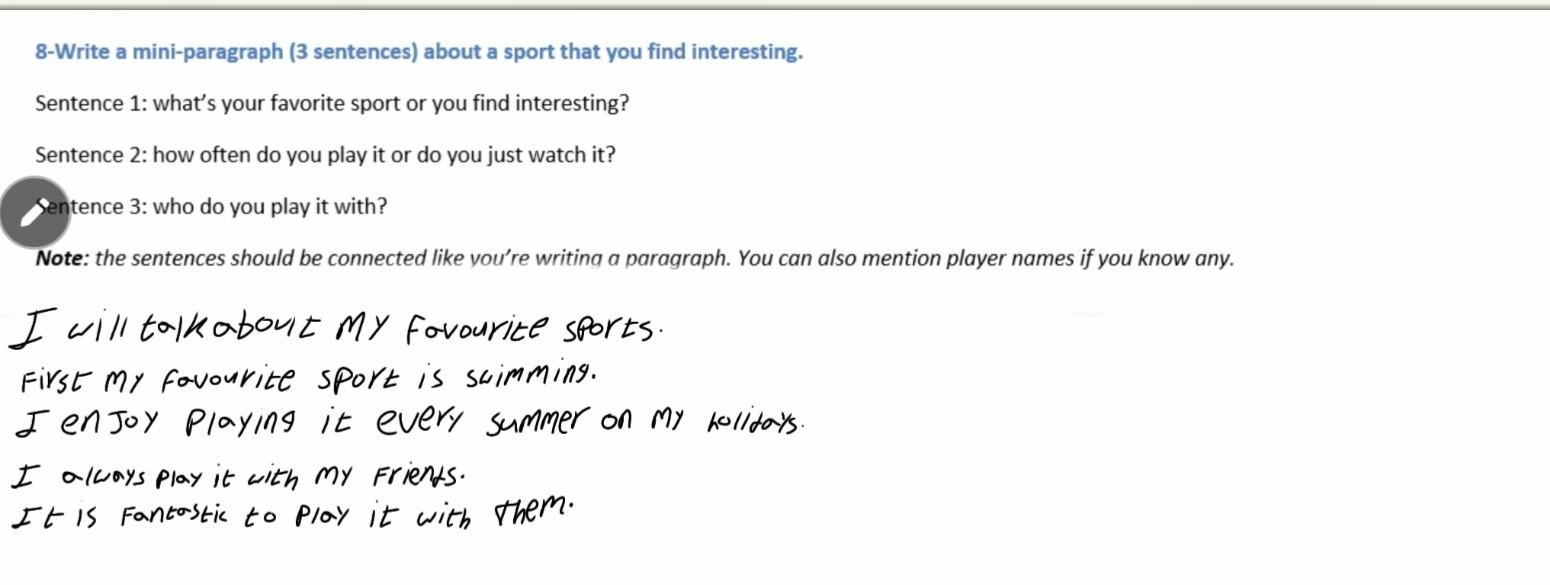Click the words 'sport that you find interesting'
The image size is (1550, 585).
click(x=645, y=52)
